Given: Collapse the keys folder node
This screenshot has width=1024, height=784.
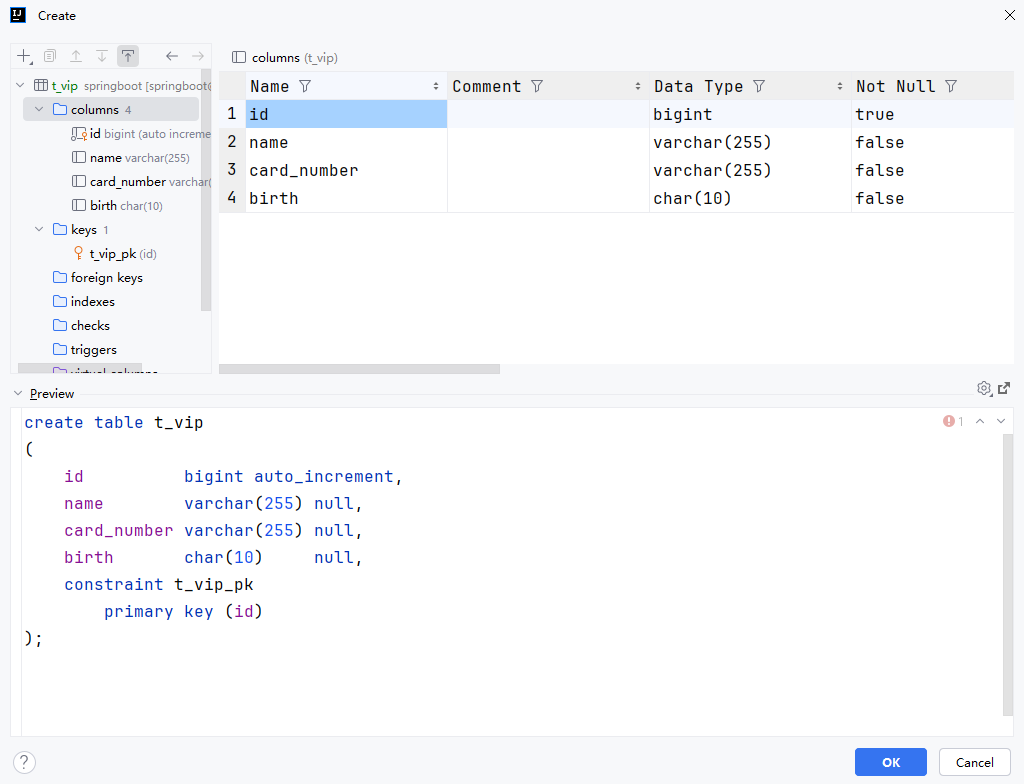Looking at the screenshot, I should pos(40,230).
